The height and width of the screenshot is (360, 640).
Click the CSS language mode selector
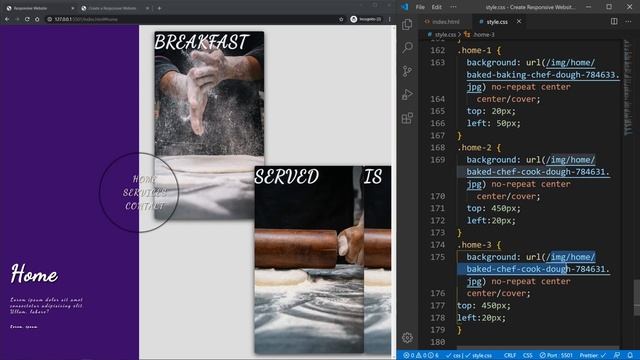pos(528,356)
